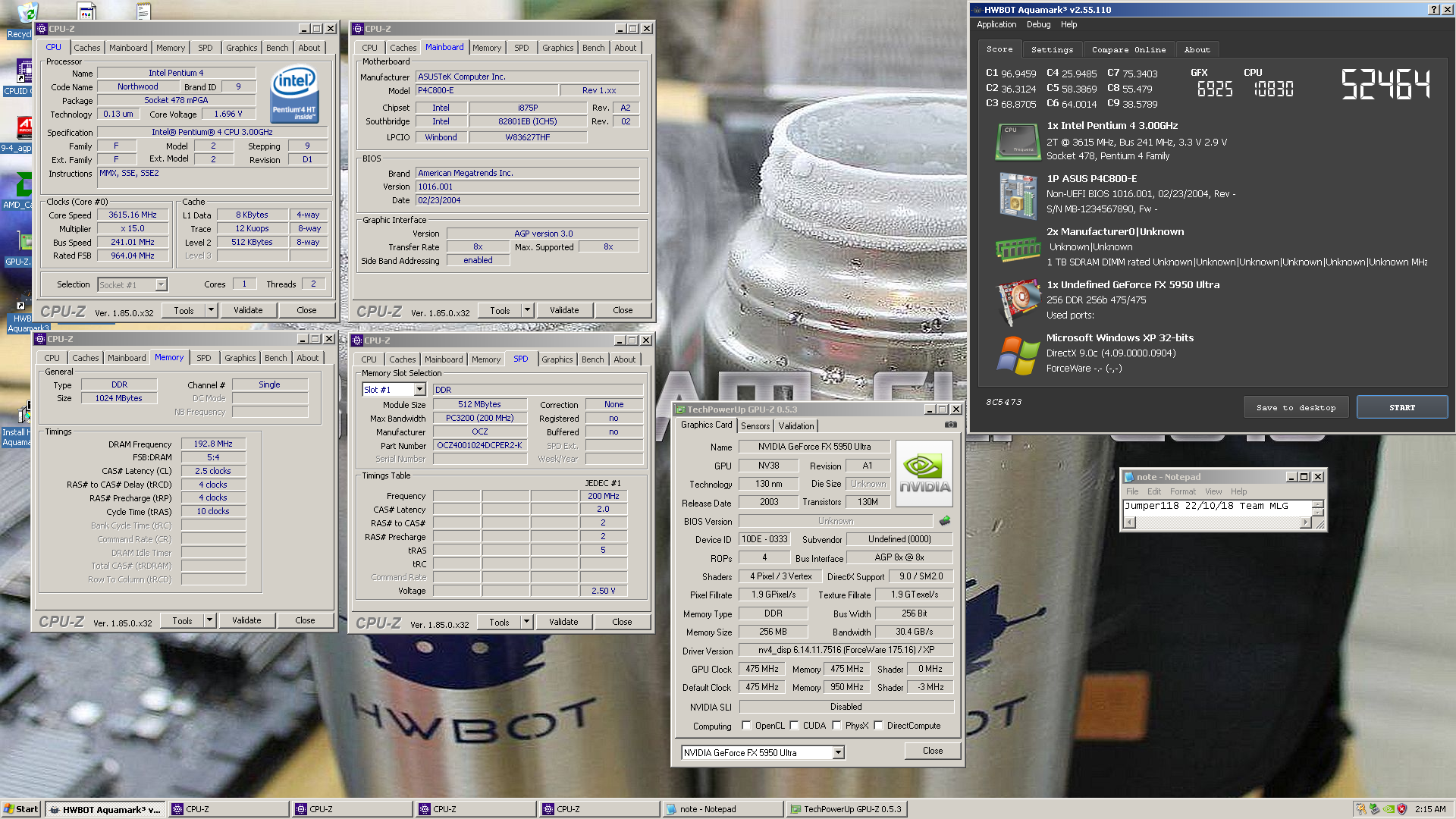The height and width of the screenshot is (819, 1456).
Task: Open the Sensors tab in GPU-Z
Action: [x=755, y=426]
